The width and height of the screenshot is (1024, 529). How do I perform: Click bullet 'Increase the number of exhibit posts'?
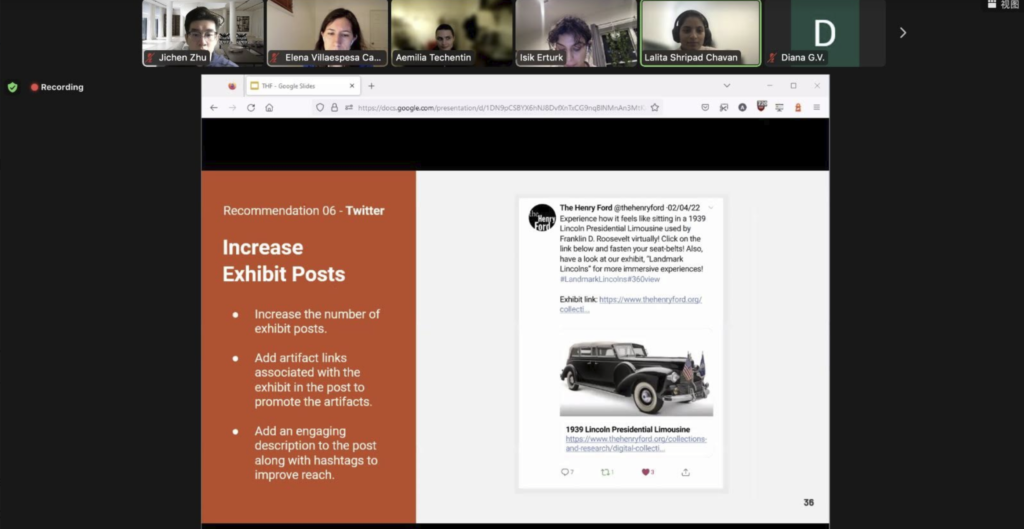point(317,321)
